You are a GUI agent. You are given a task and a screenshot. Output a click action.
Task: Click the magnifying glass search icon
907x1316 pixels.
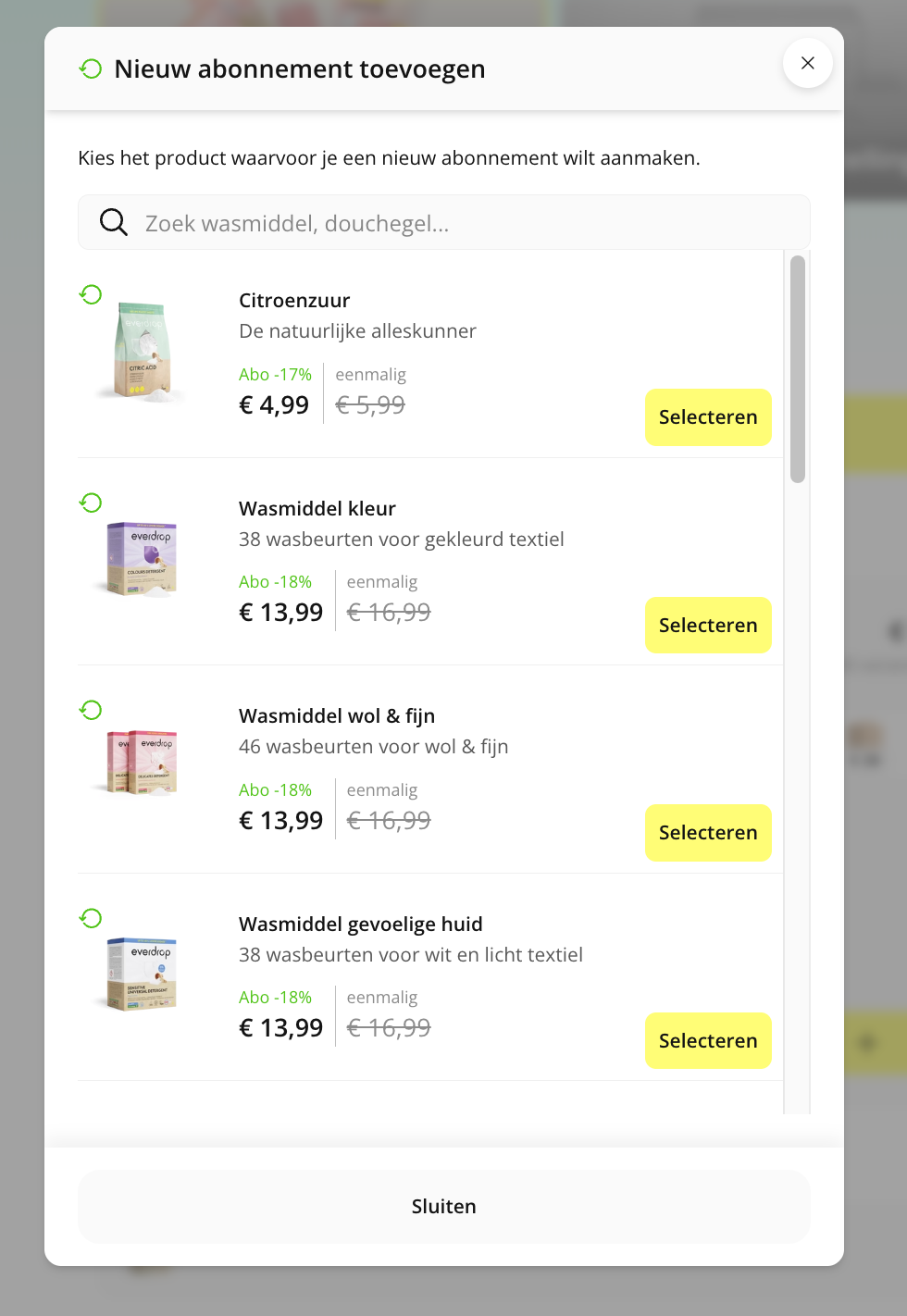pos(113,222)
